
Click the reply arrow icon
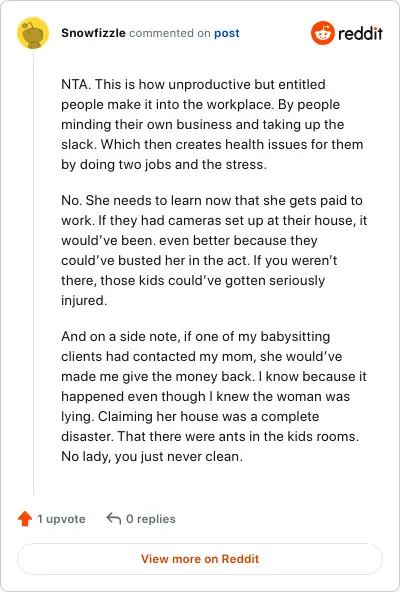tap(114, 518)
